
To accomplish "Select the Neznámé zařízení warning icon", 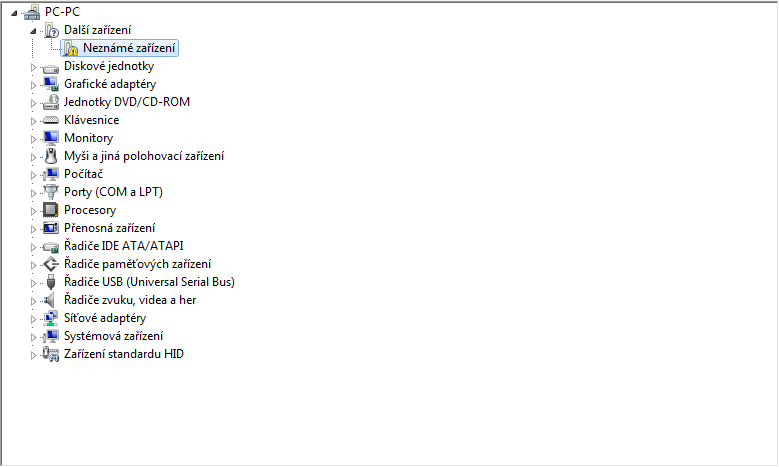I will 71,48.
